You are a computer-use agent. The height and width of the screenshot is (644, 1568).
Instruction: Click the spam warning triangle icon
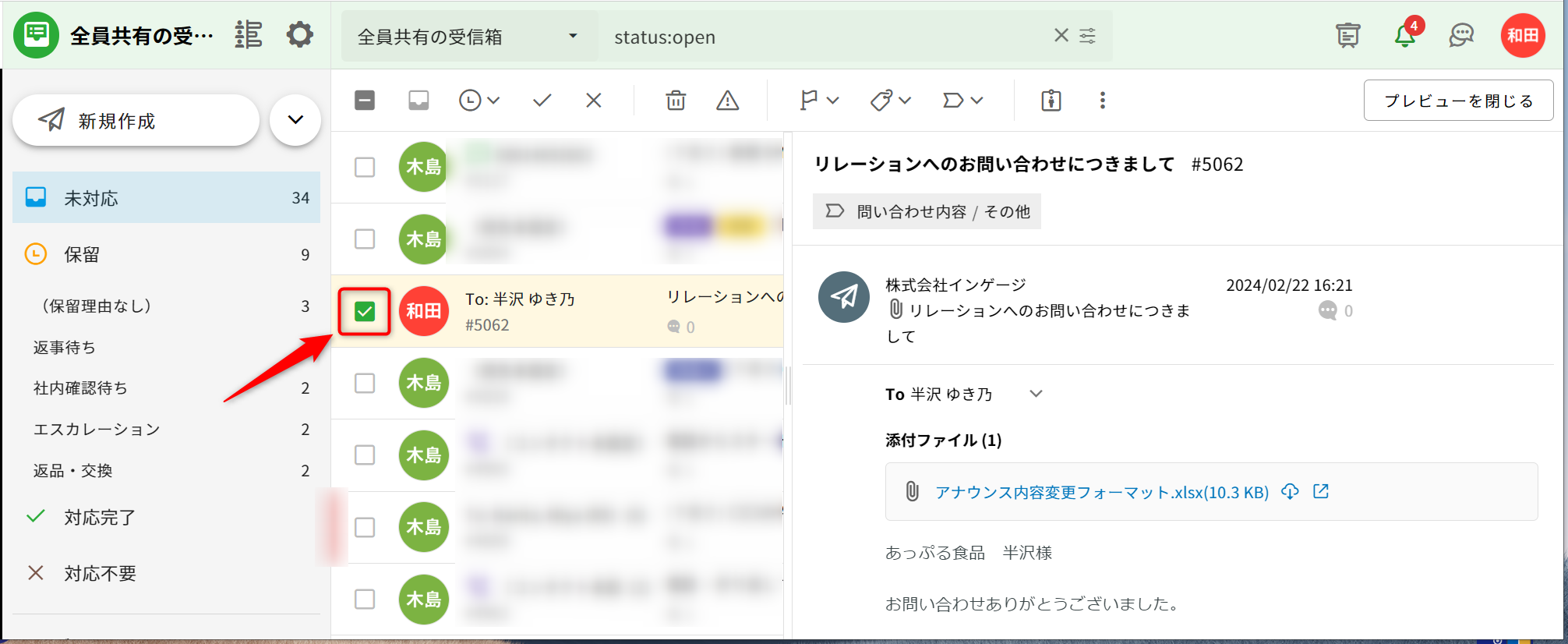727,101
